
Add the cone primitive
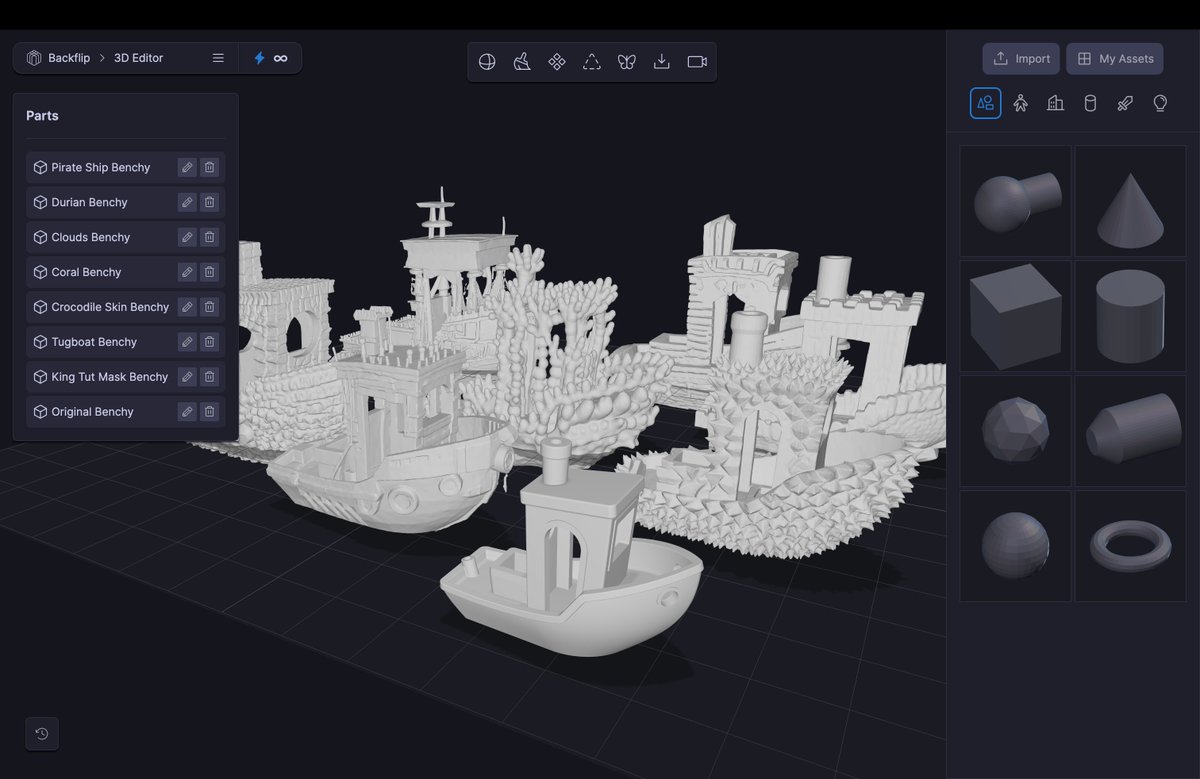point(1130,201)
